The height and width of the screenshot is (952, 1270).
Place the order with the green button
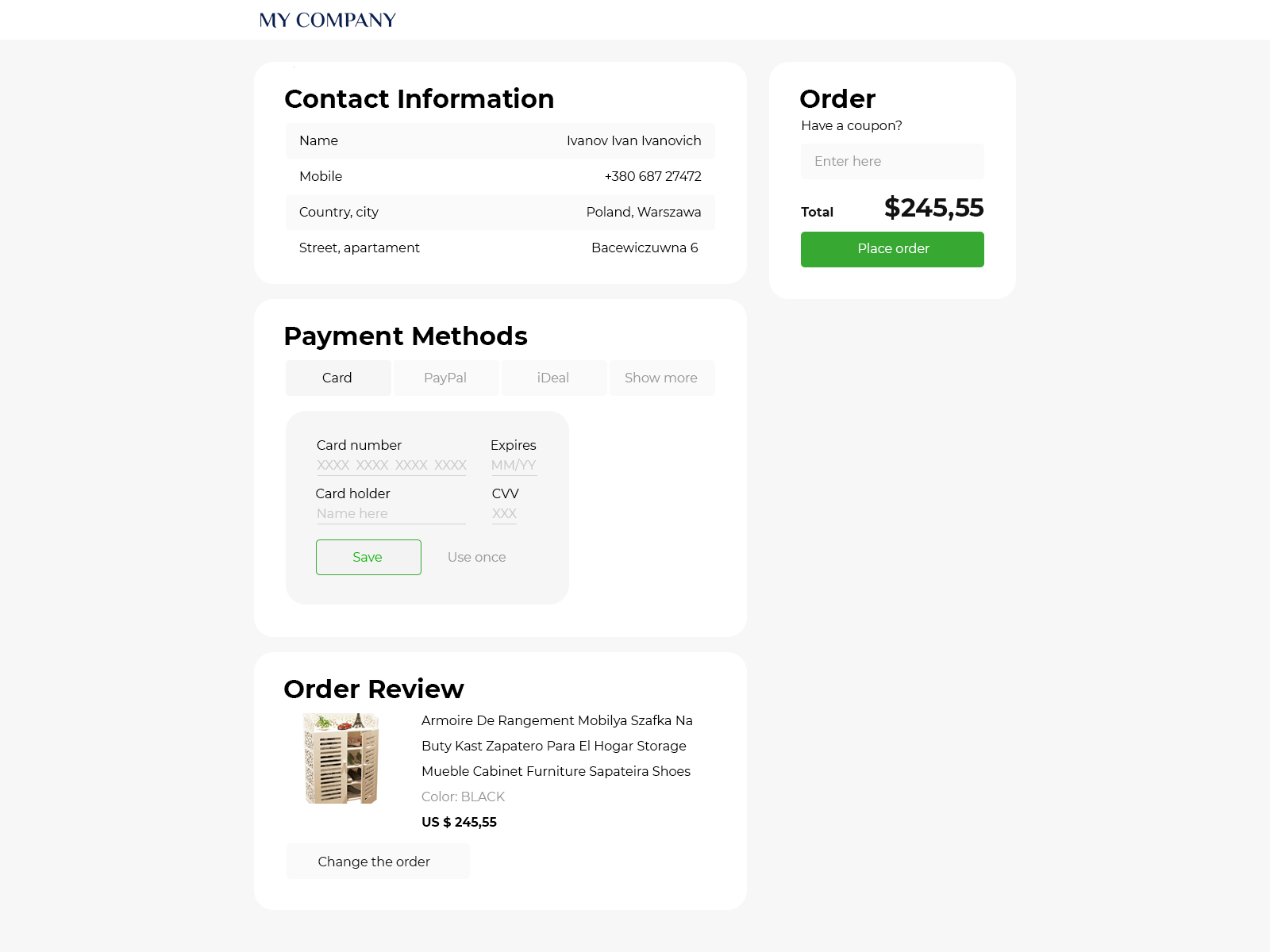(892, 249)
